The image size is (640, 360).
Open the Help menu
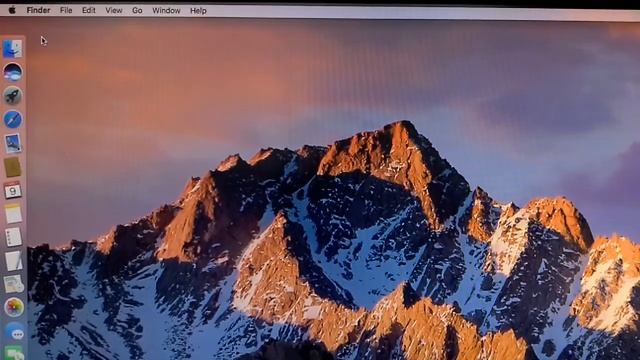pos(198,11)
